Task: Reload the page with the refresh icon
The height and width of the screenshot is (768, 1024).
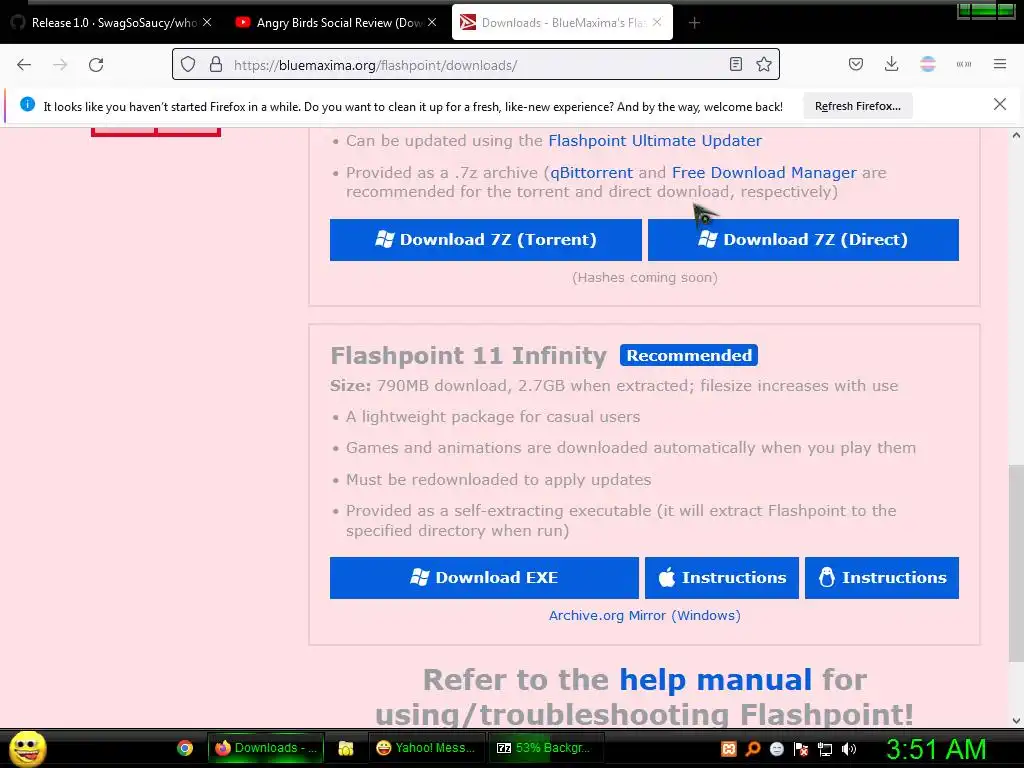Action: coord(96,65)
